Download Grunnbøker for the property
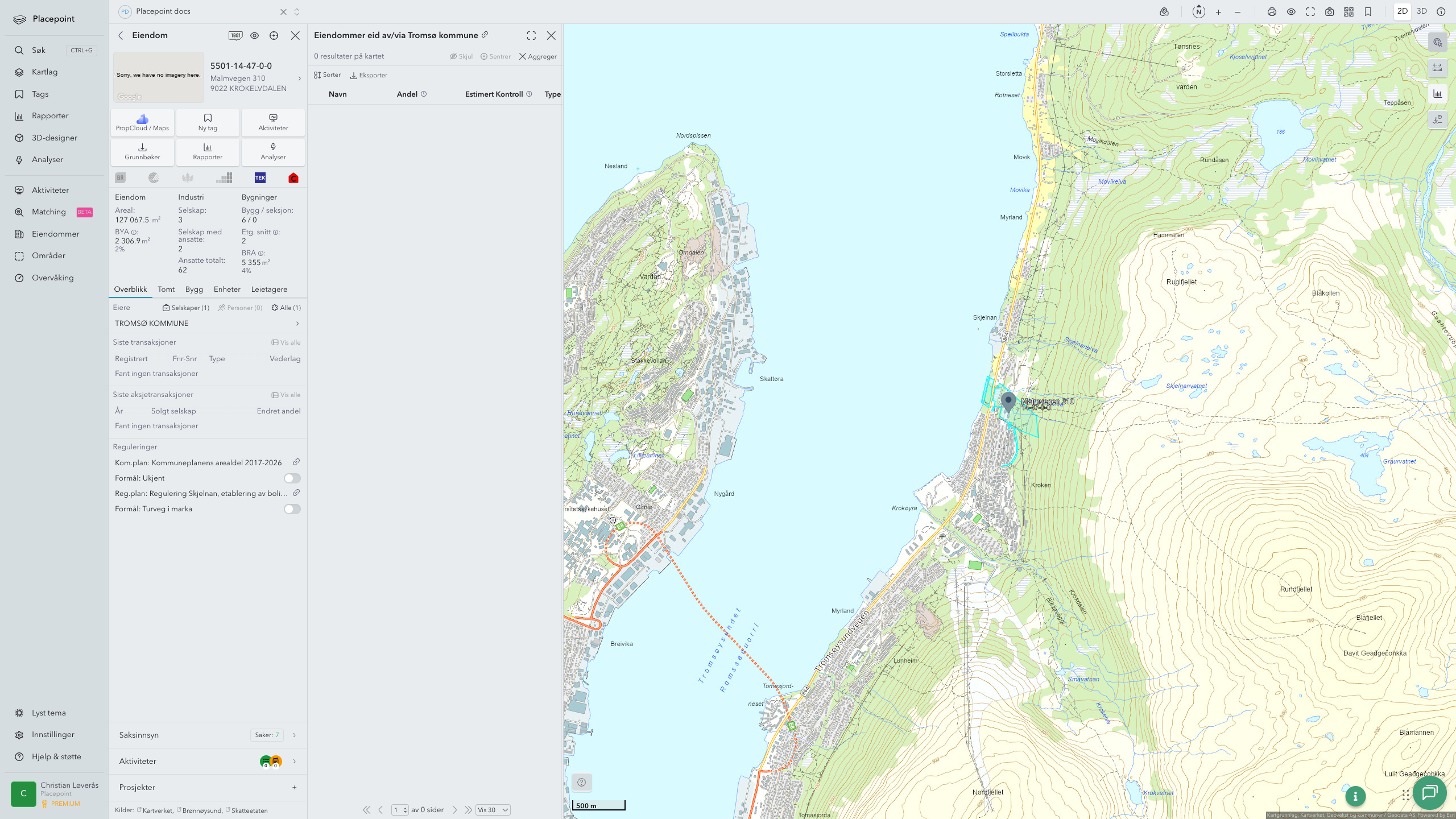The height and width of the screenshot is (819, 1456). (142, 152)
